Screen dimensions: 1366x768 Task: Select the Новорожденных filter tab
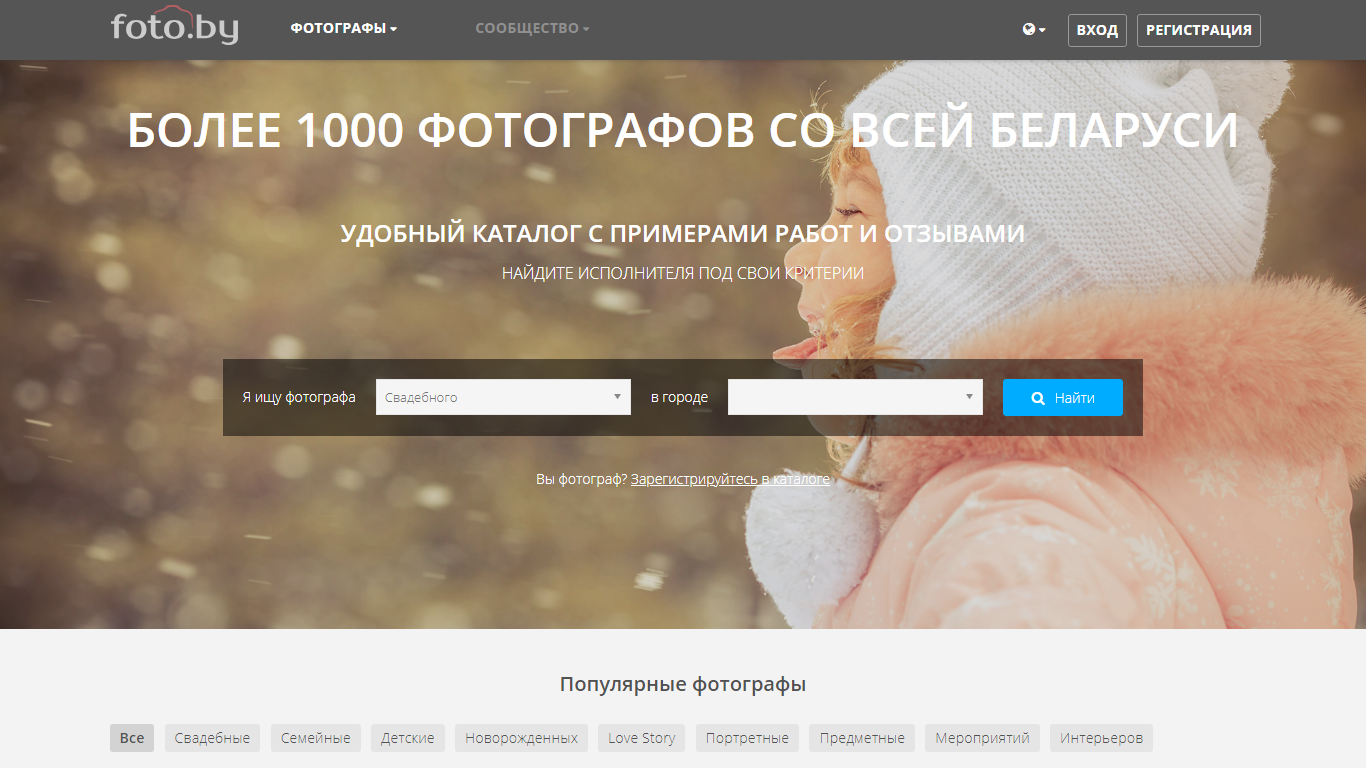tap(521, 738)
